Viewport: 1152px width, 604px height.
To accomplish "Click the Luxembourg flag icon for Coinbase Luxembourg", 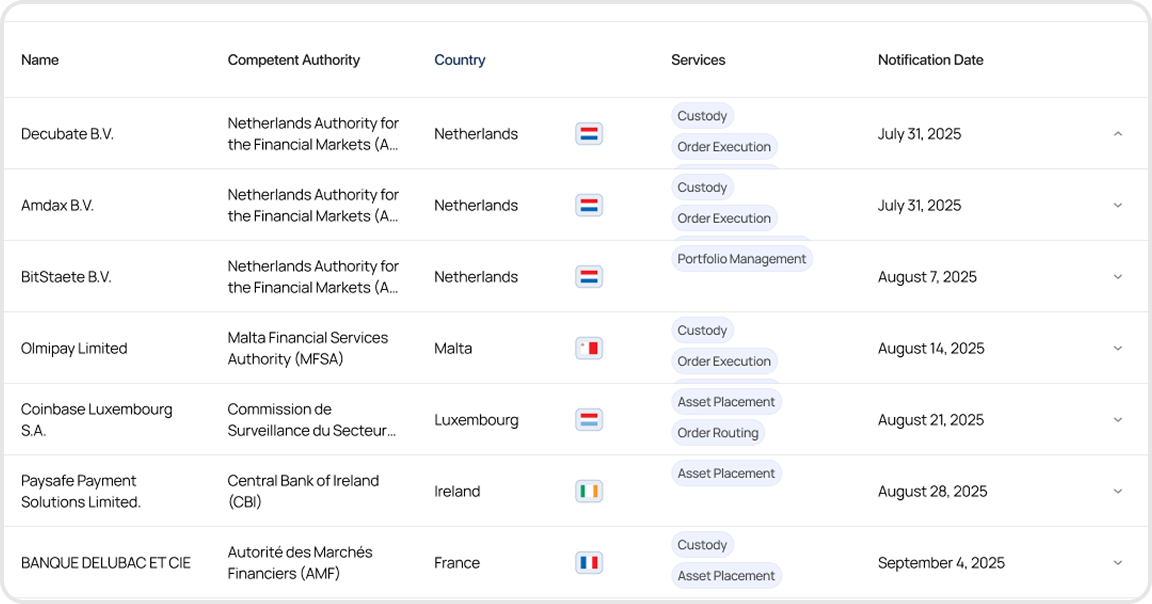I will tap(588, 420).
